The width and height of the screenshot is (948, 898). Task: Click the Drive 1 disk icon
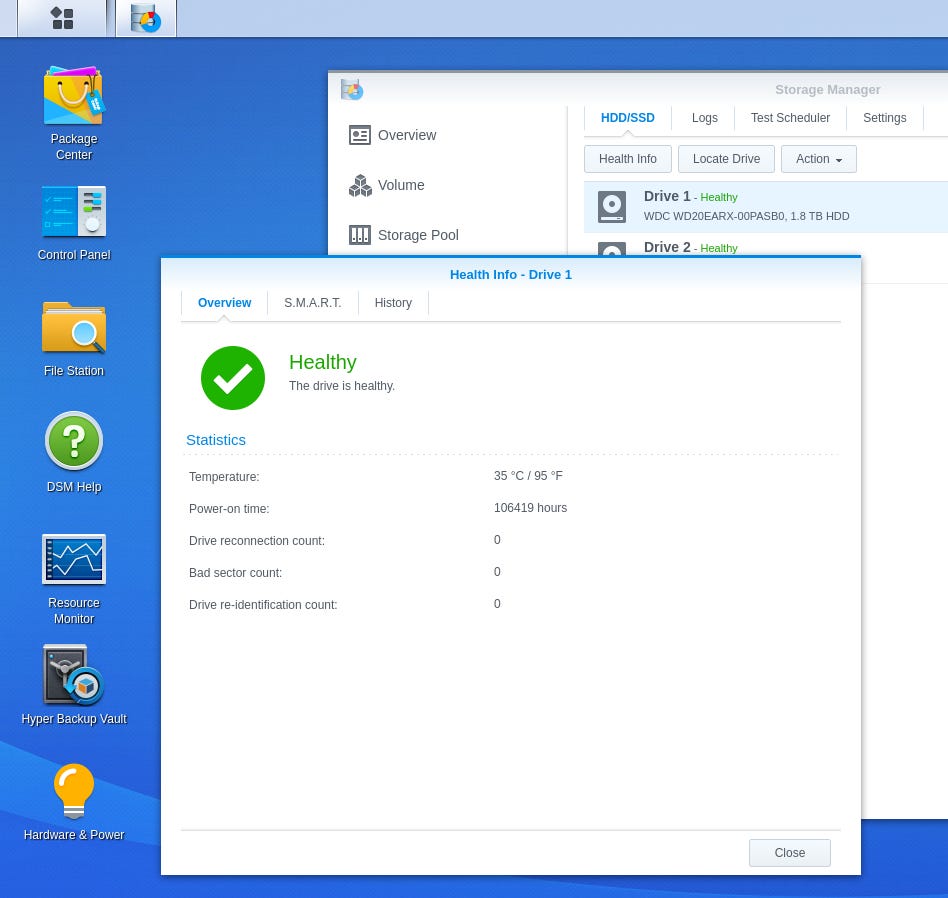coord(611,206)
